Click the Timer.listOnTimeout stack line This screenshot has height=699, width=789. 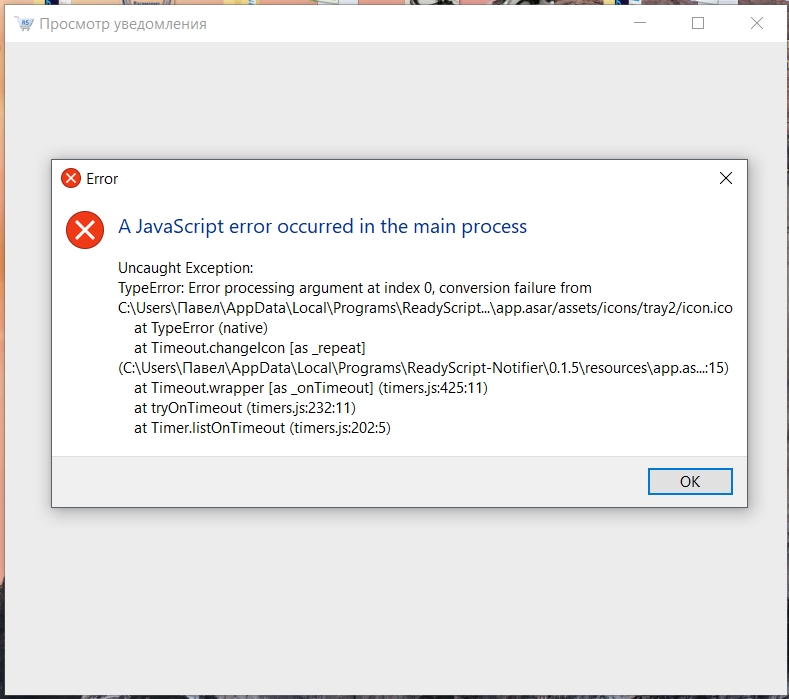[x=262, y=428]
